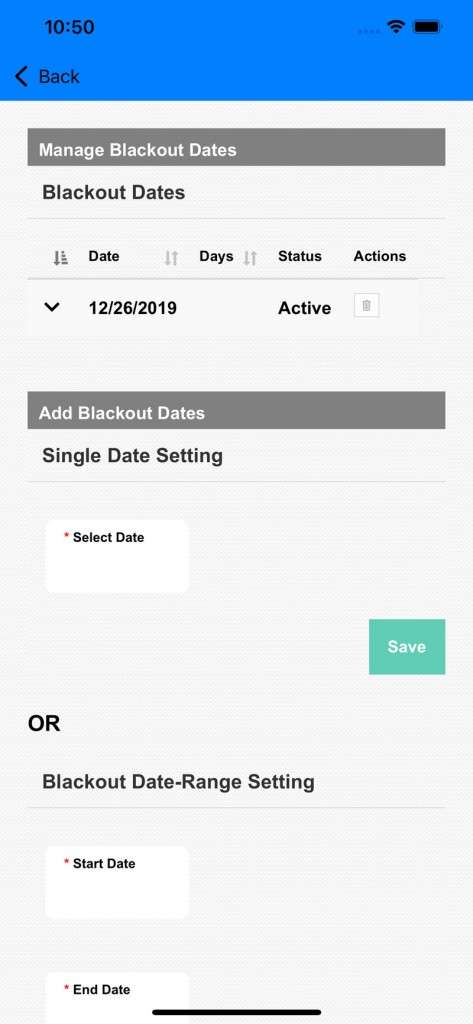Tap the Back chevron icon

(22, 76)
